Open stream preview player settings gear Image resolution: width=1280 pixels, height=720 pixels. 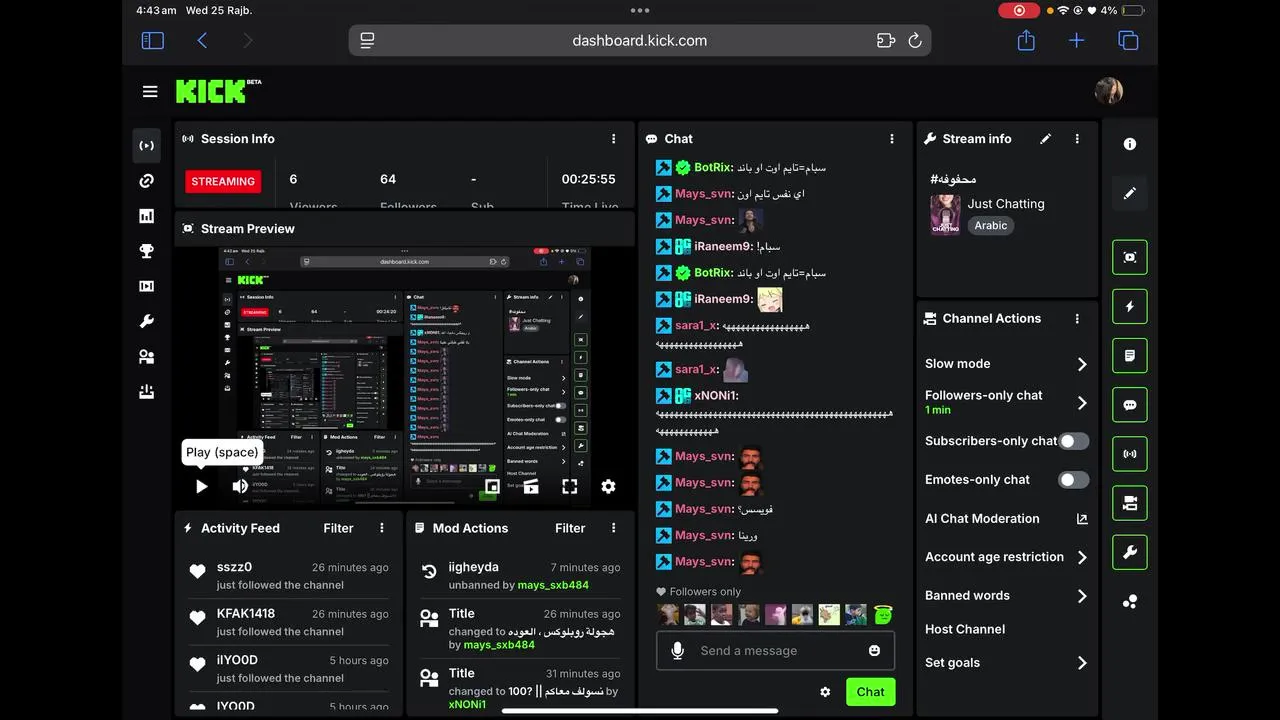608,487
